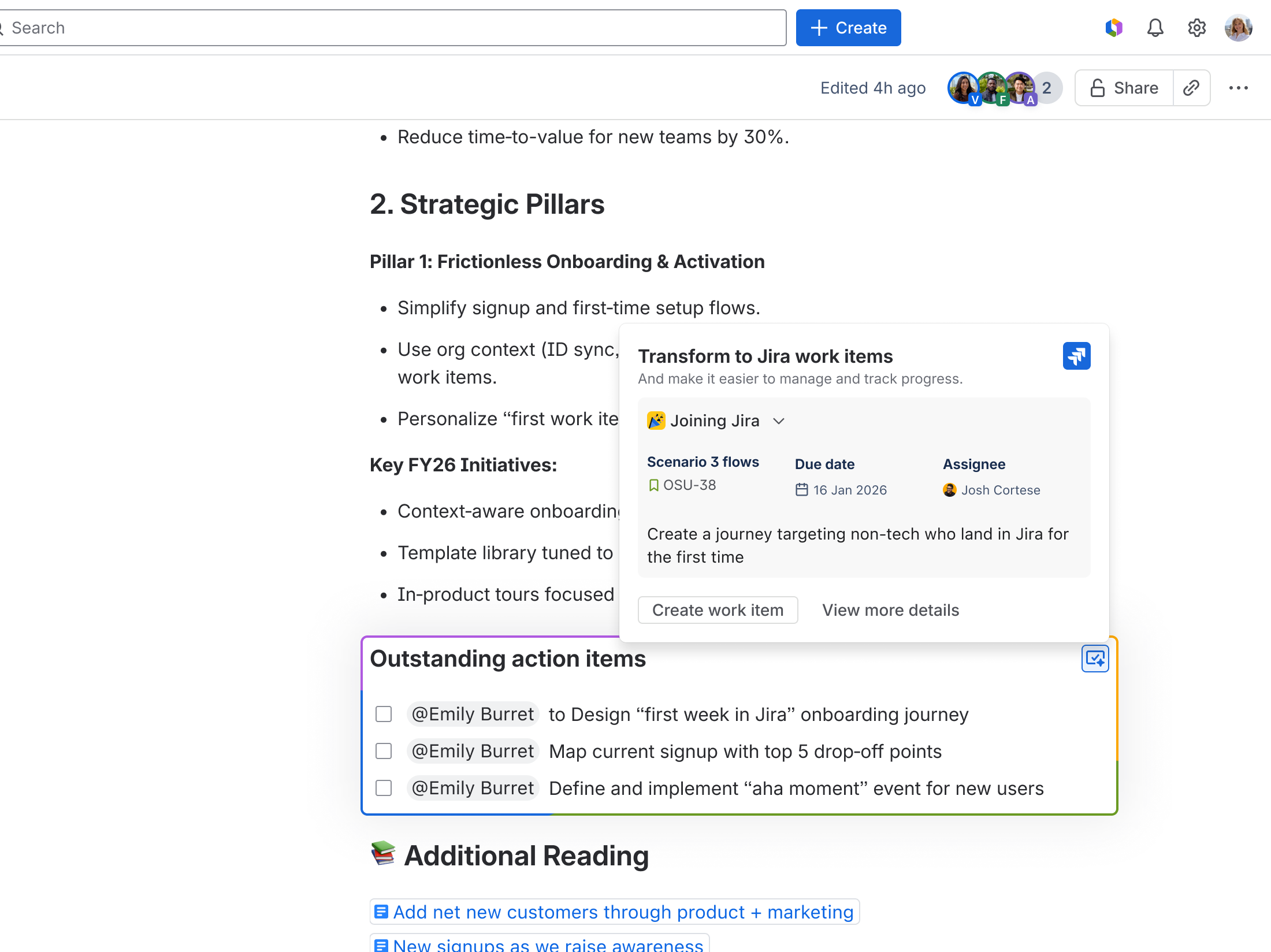Click View more details
Viewport: 1271px width, 952px height.
click(890, 610)
